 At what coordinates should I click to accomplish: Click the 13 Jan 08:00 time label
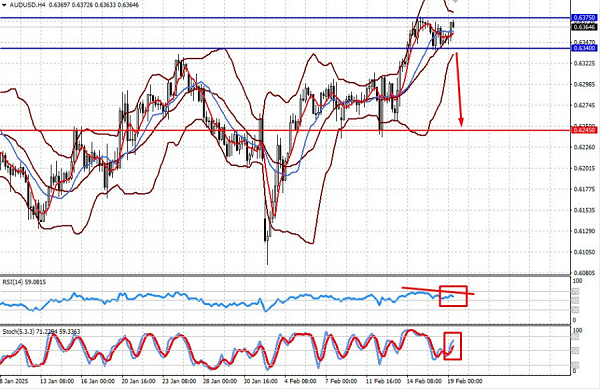click(57, 381)
